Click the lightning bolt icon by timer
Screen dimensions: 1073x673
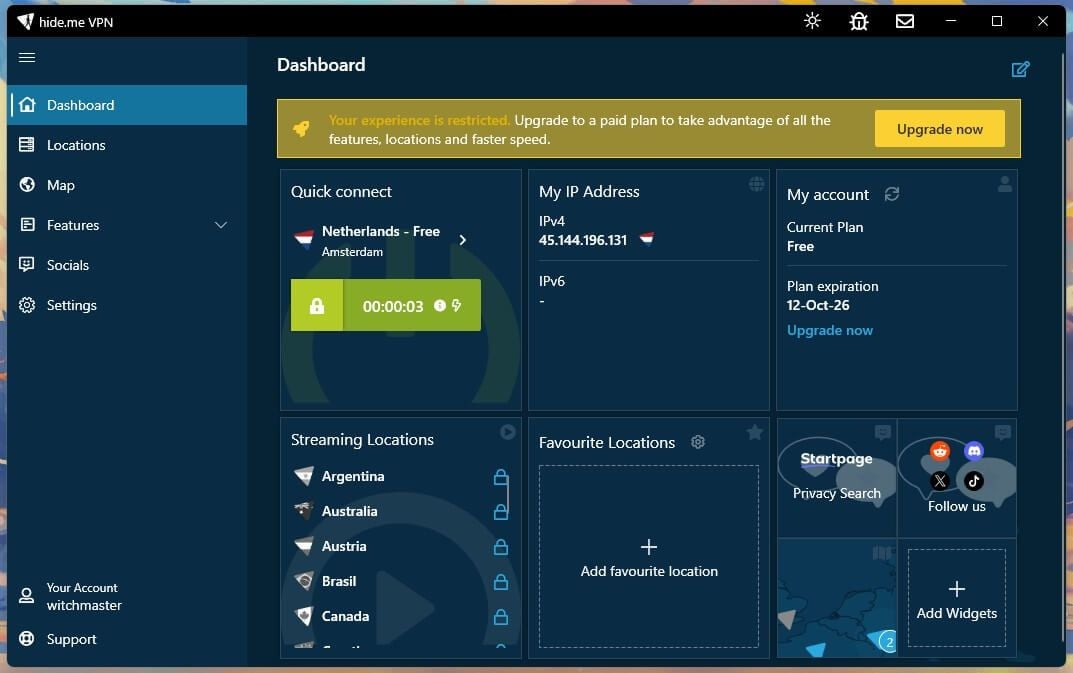coord(456,305)
